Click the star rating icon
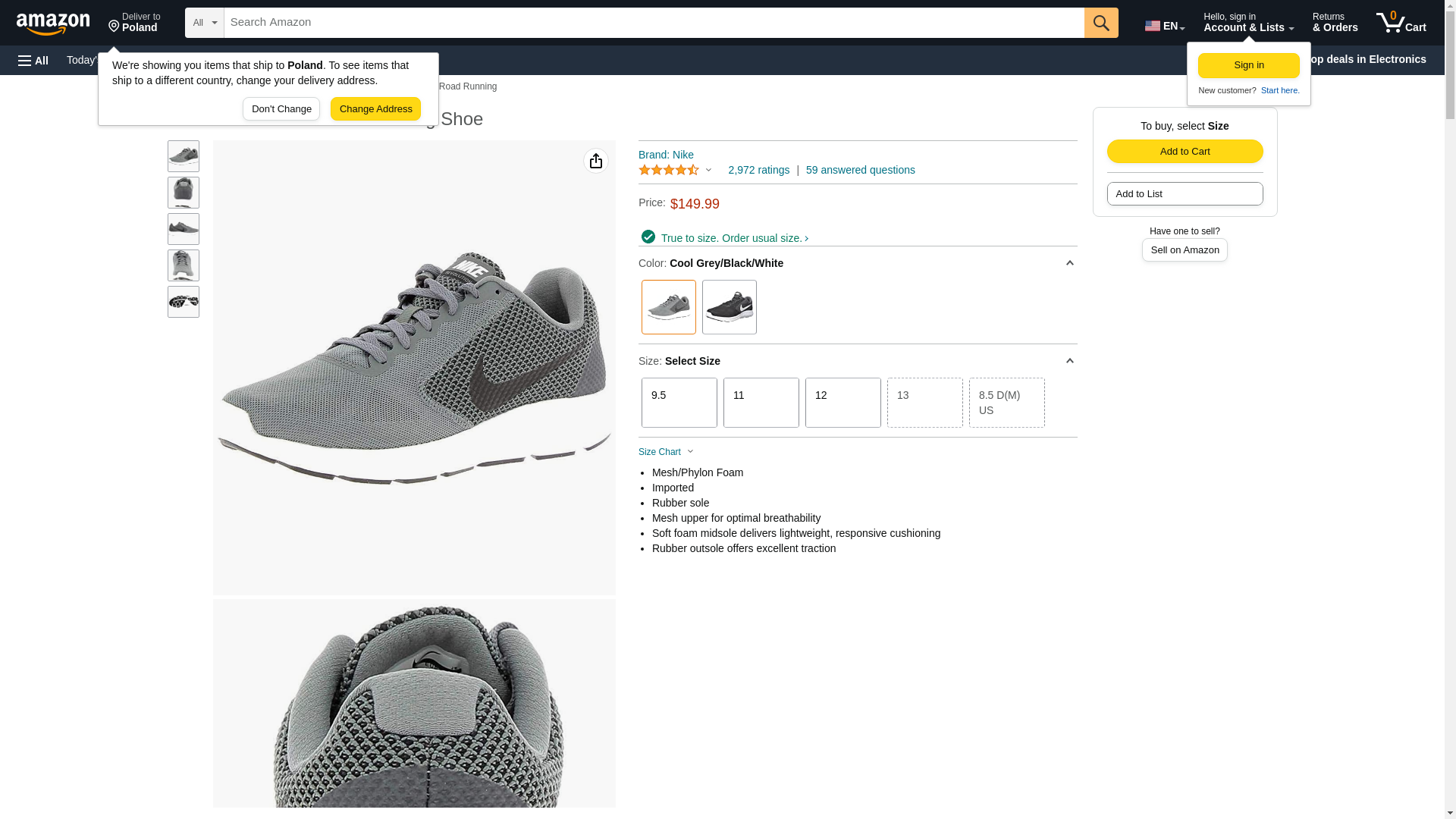1456x819 pixels. 669,171
